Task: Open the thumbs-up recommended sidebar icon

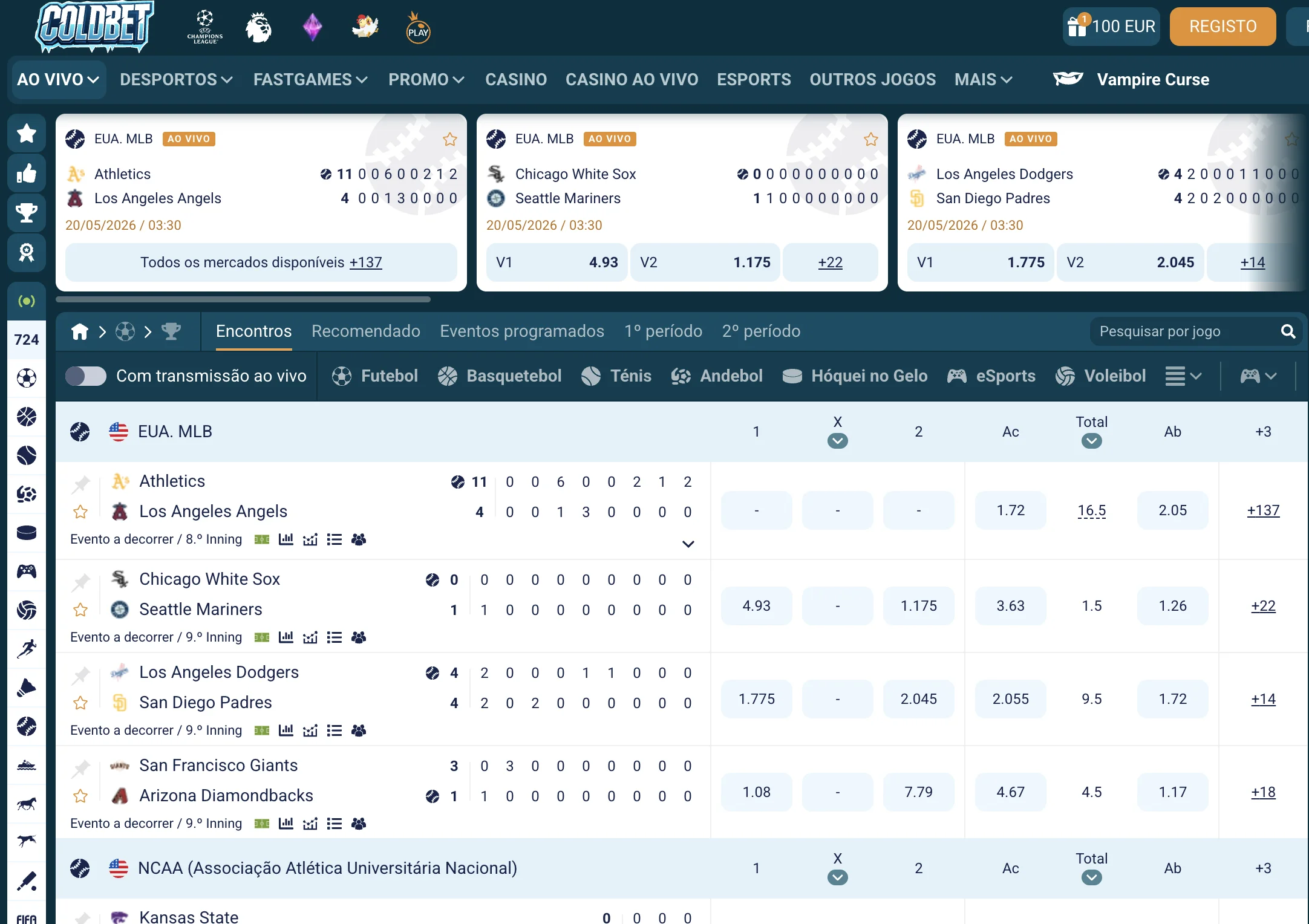Action: 27,174
